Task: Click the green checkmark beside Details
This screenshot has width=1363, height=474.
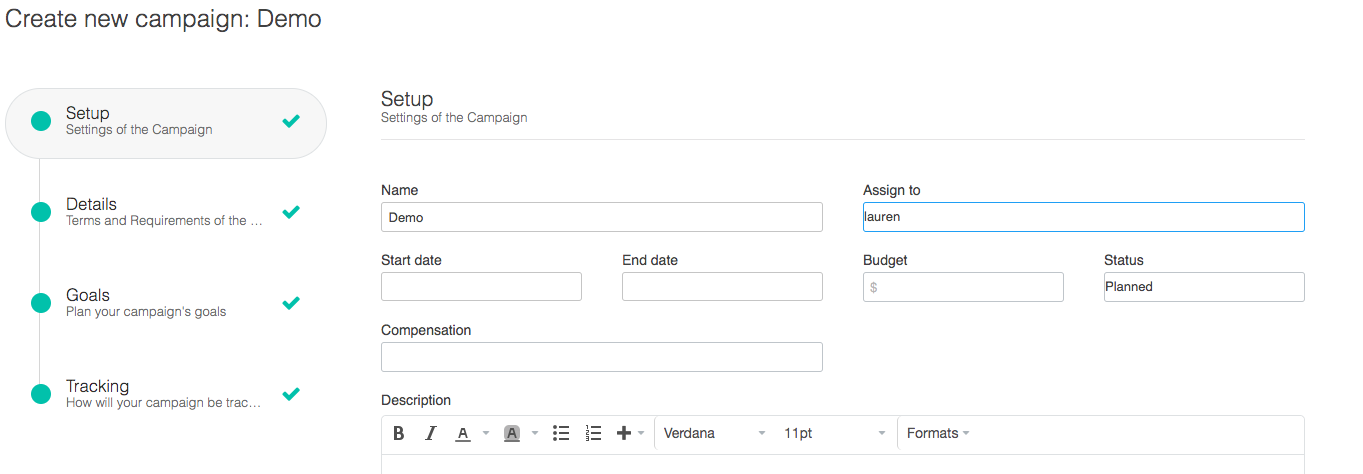Action: (x=291, y=212)
